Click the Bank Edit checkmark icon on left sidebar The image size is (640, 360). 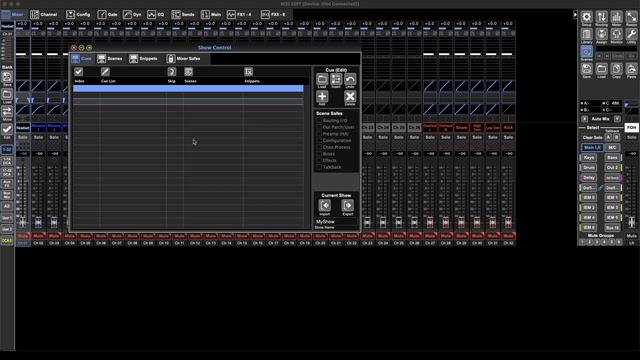point(7,130)
